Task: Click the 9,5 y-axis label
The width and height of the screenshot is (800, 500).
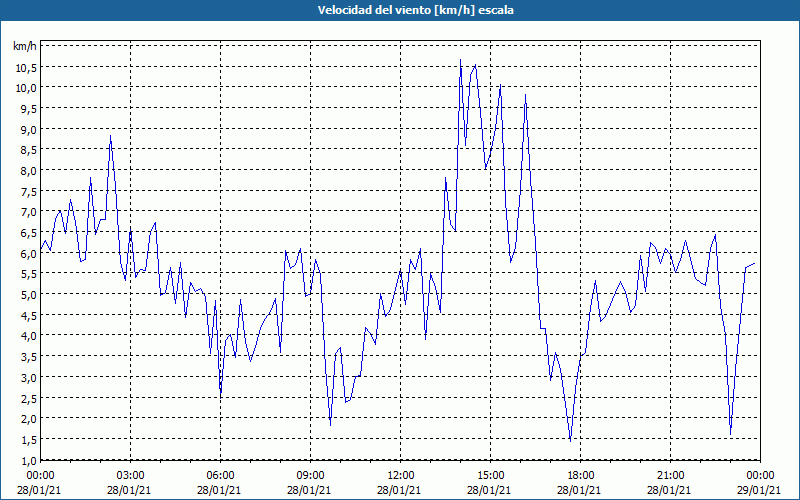Action: tap(29, 109)
